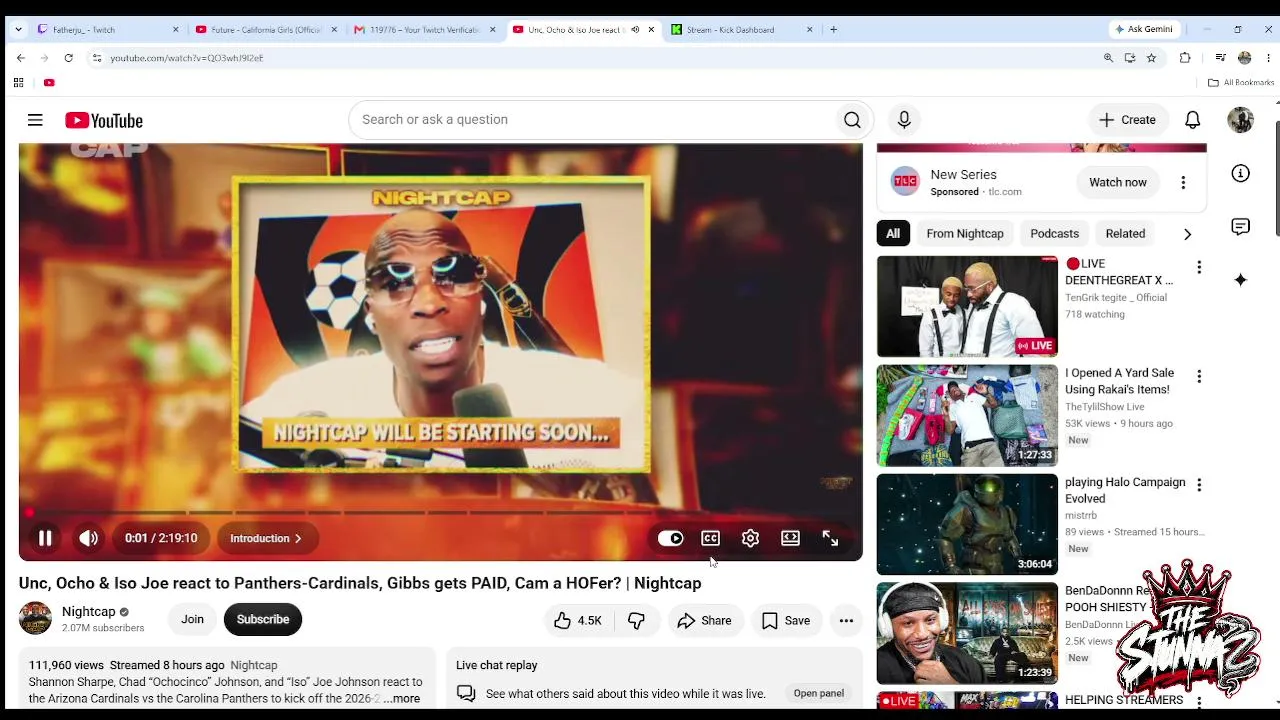1280x720 pixels.
Task: Show more filter chips with the arrow
Action: tap(1187, 234)
